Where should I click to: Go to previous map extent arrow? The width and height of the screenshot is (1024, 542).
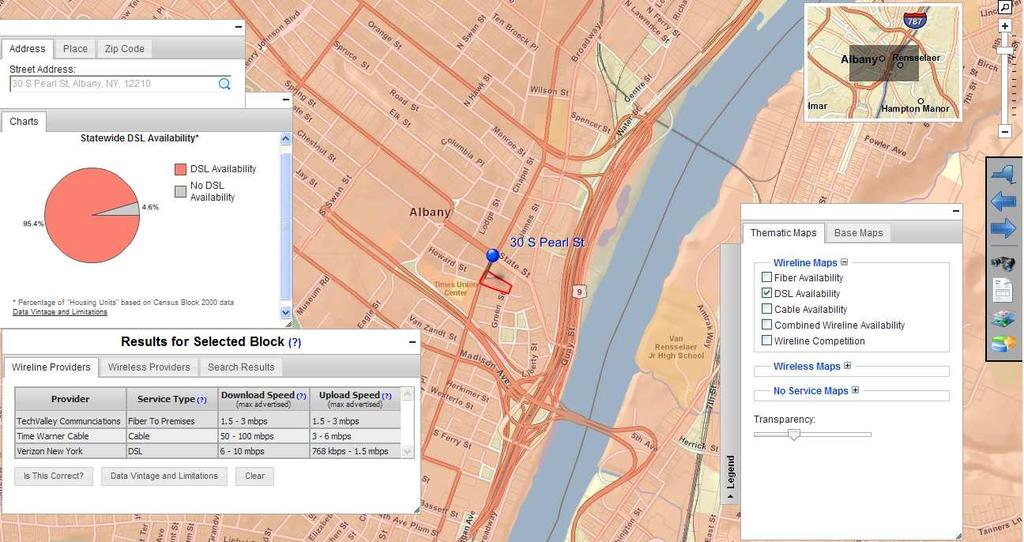tap(1003, 200)
